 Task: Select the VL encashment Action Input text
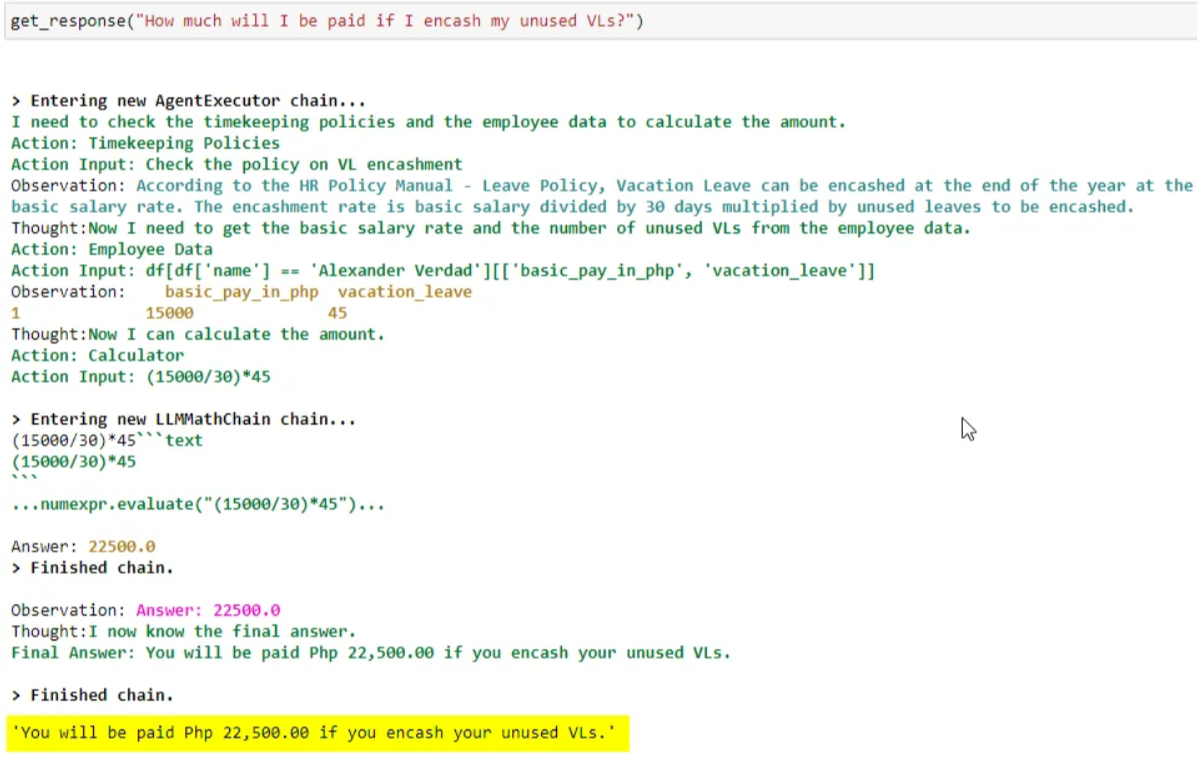click(240, 163)
